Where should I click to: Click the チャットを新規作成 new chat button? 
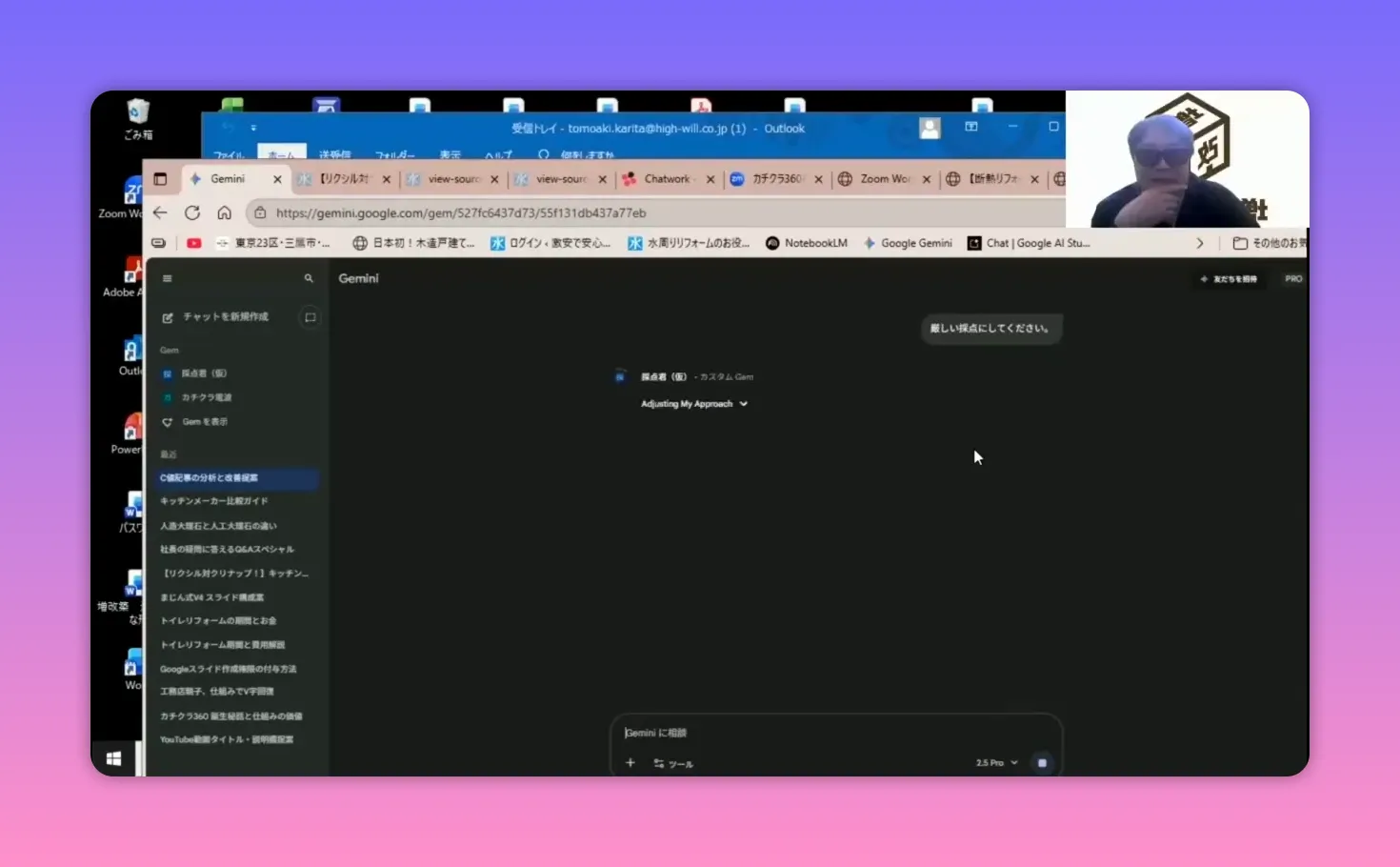[x=225, y=317]
